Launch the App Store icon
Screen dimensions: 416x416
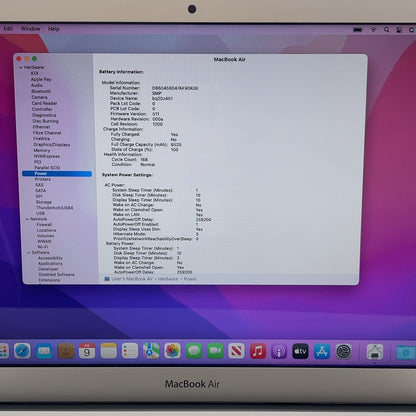coord(322,351)
